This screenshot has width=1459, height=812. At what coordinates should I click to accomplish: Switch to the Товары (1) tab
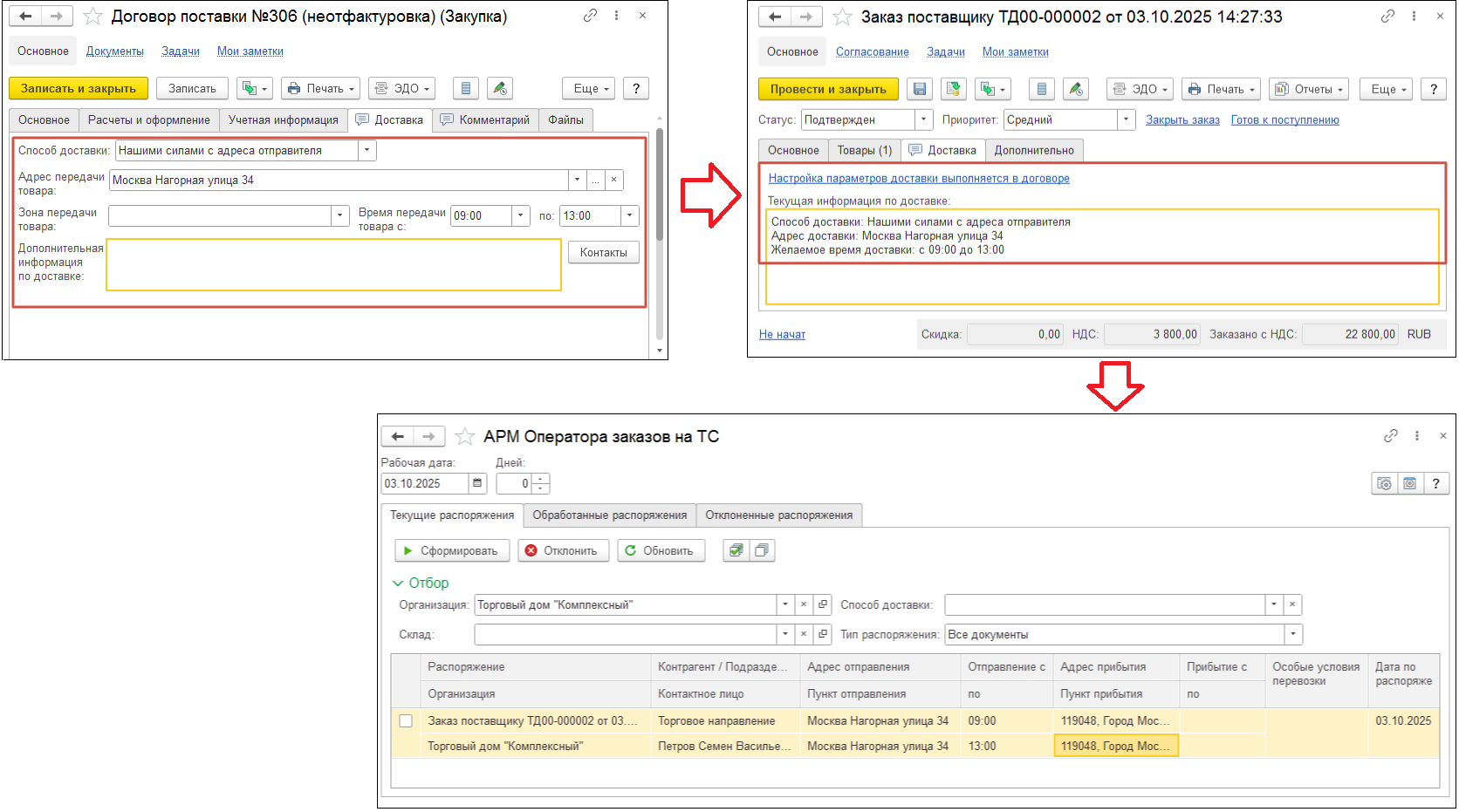[864, 150]
